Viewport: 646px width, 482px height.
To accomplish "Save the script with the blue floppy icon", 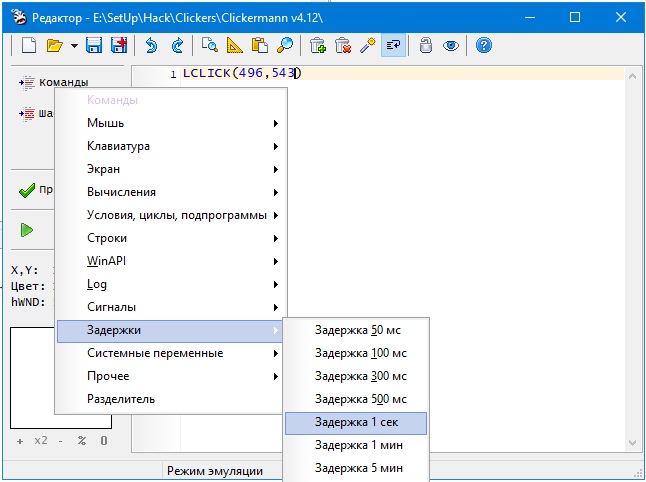I will pos(94,45).
